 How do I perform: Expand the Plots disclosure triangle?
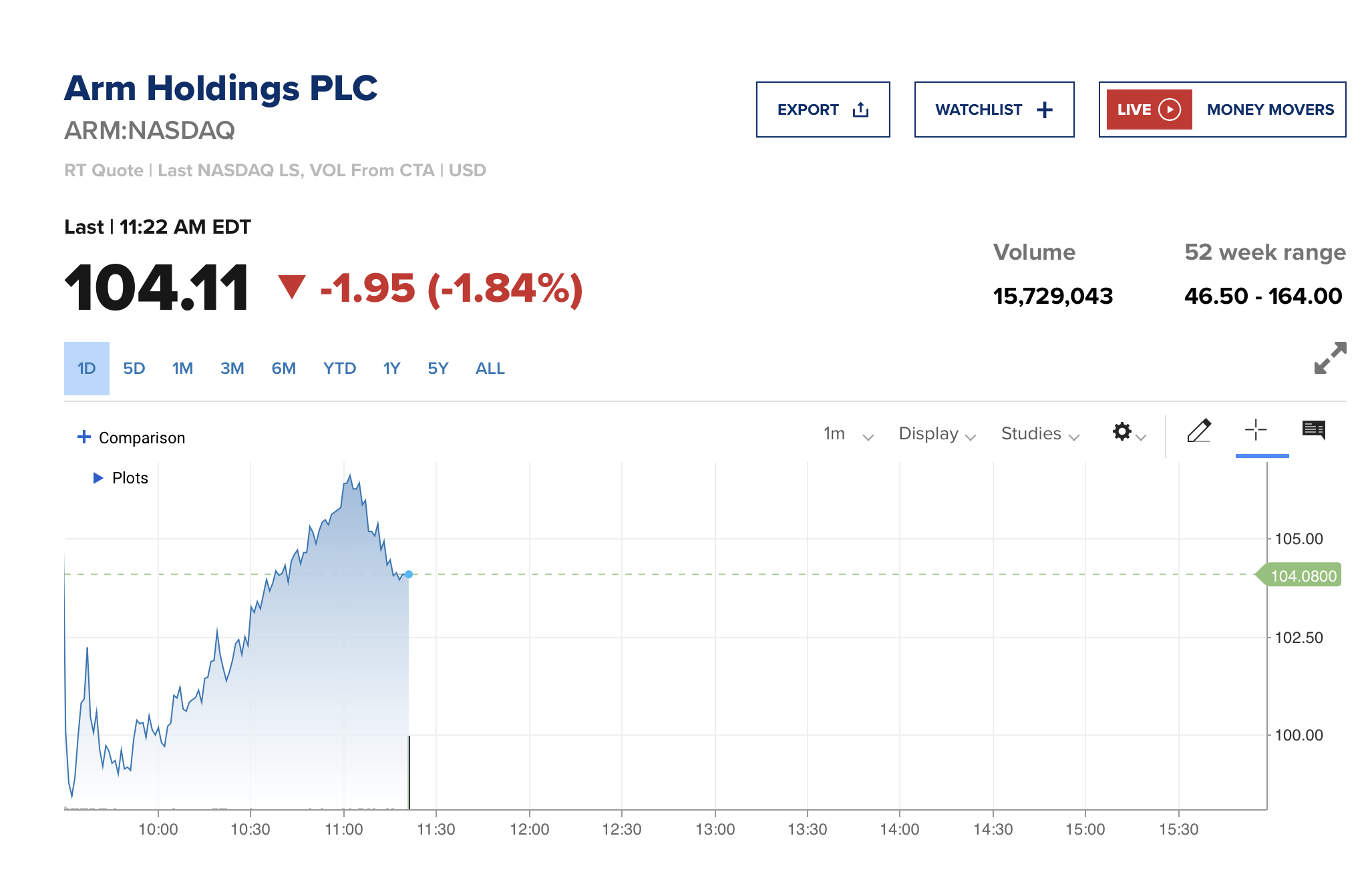(x=98, y=478)
